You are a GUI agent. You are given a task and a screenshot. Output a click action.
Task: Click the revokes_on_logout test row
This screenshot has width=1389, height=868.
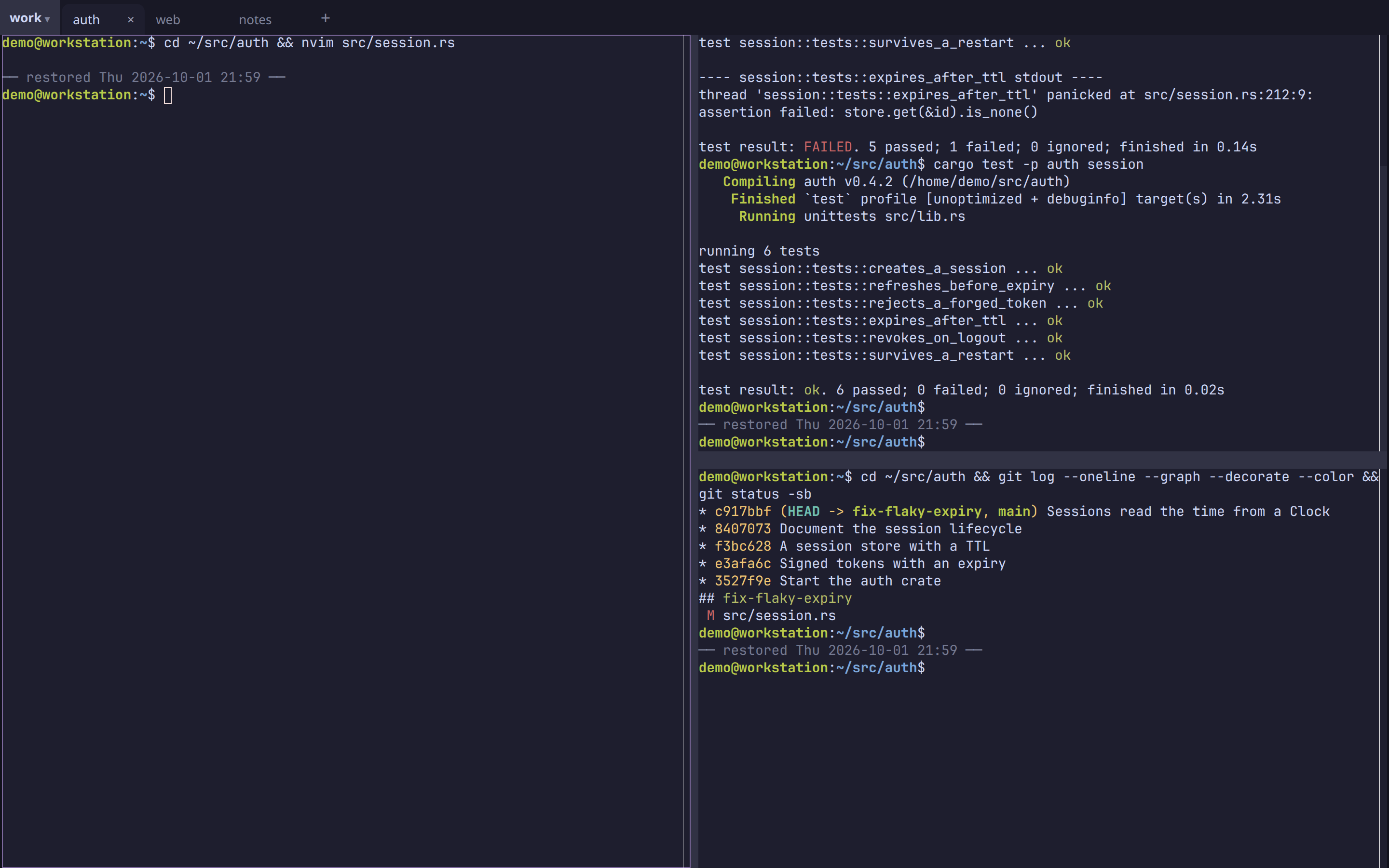pyautogui.click(x=881, y=338)
